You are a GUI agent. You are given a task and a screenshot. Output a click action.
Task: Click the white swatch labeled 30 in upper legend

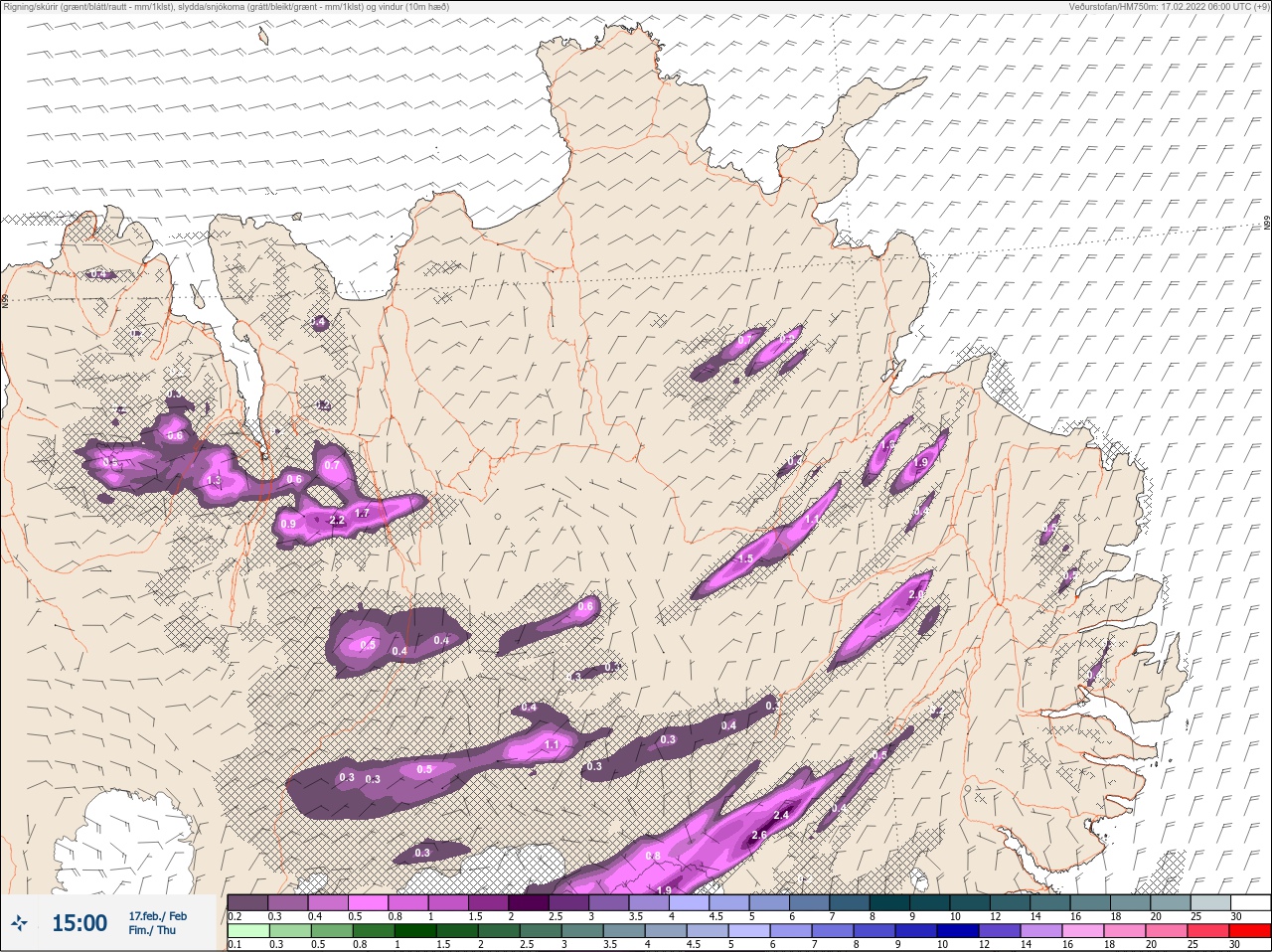[x=1249, y=902]
